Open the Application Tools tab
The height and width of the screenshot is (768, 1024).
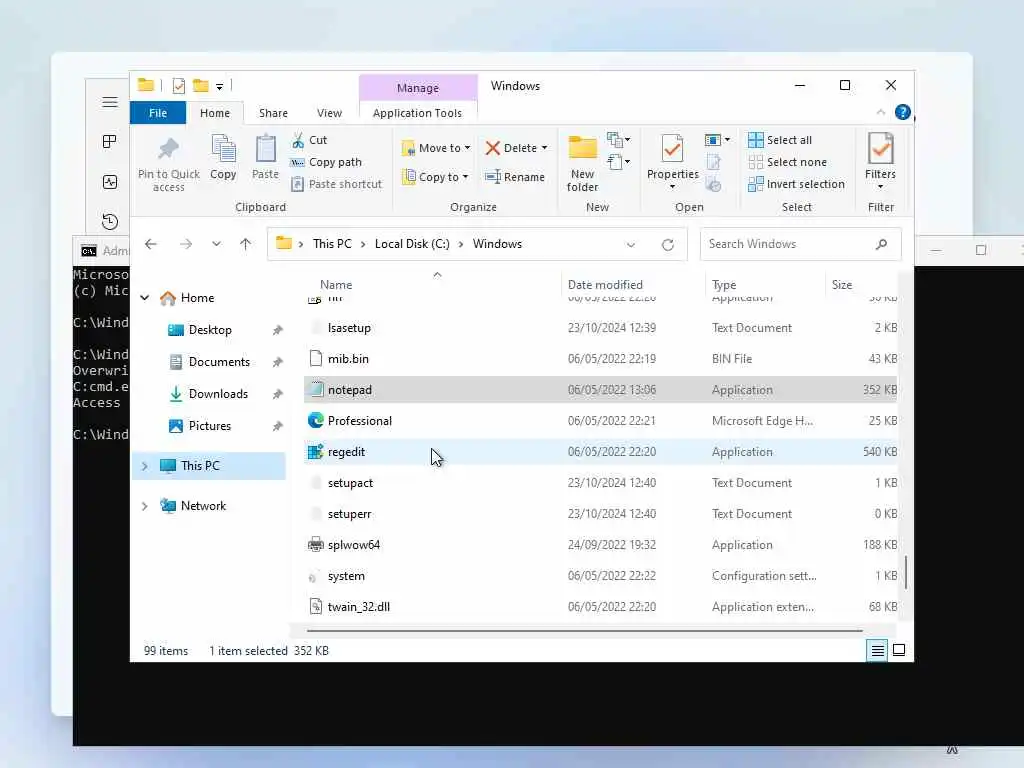tap(417, 113)
